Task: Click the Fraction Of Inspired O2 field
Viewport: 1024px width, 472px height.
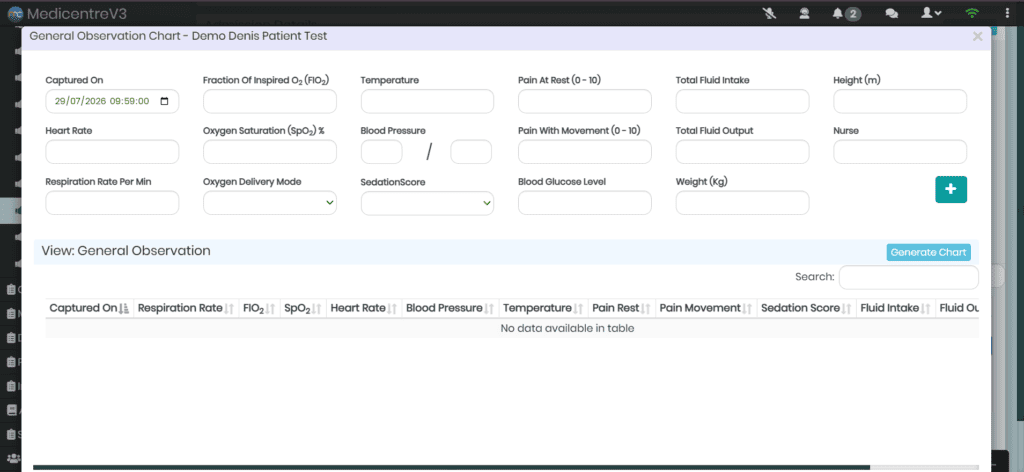Action: 270,101
